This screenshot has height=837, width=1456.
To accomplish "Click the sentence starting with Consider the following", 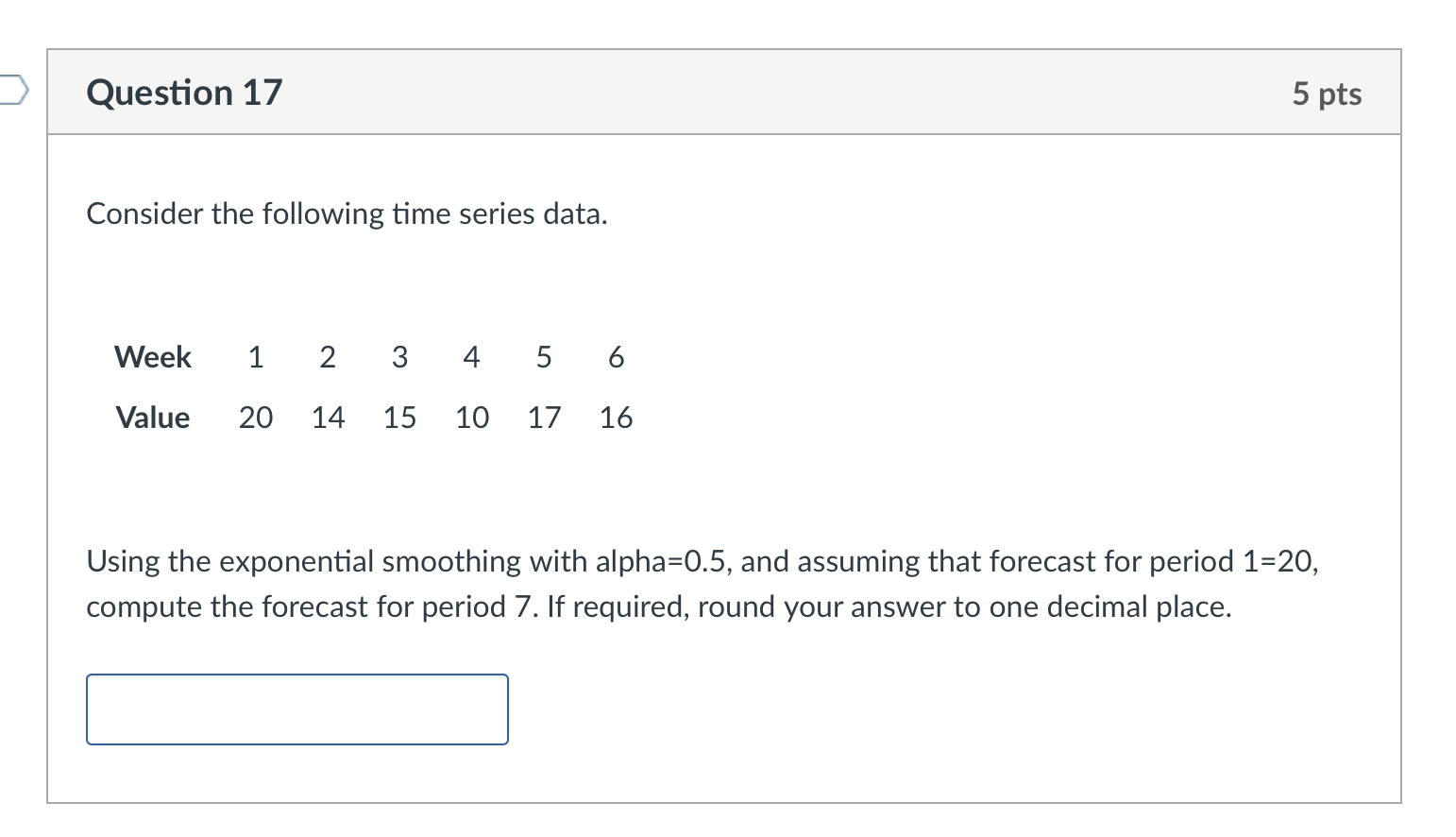I will tap(347, 214).
